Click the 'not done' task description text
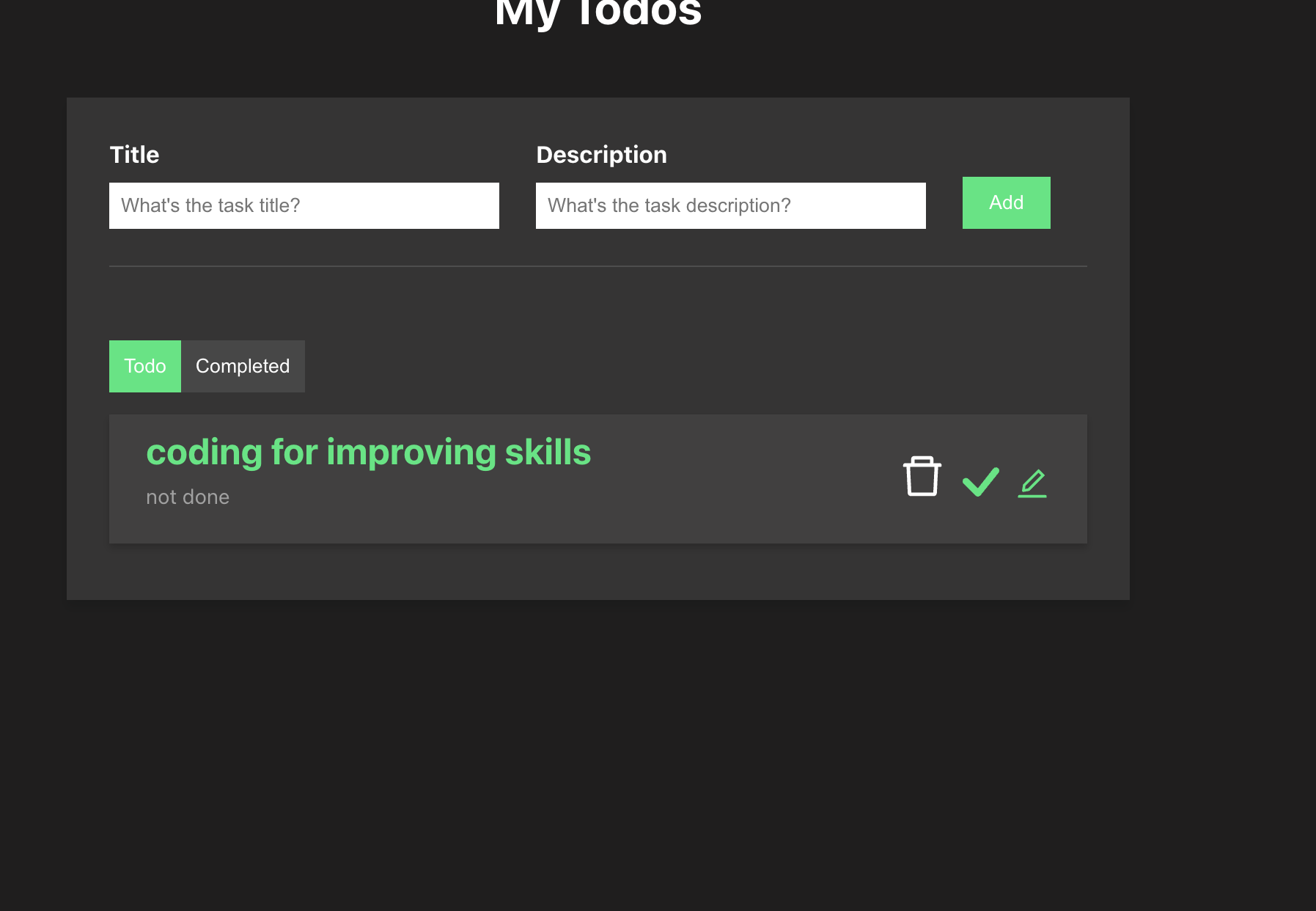Screen dimensions: 1316x911 tap(188, 497)
